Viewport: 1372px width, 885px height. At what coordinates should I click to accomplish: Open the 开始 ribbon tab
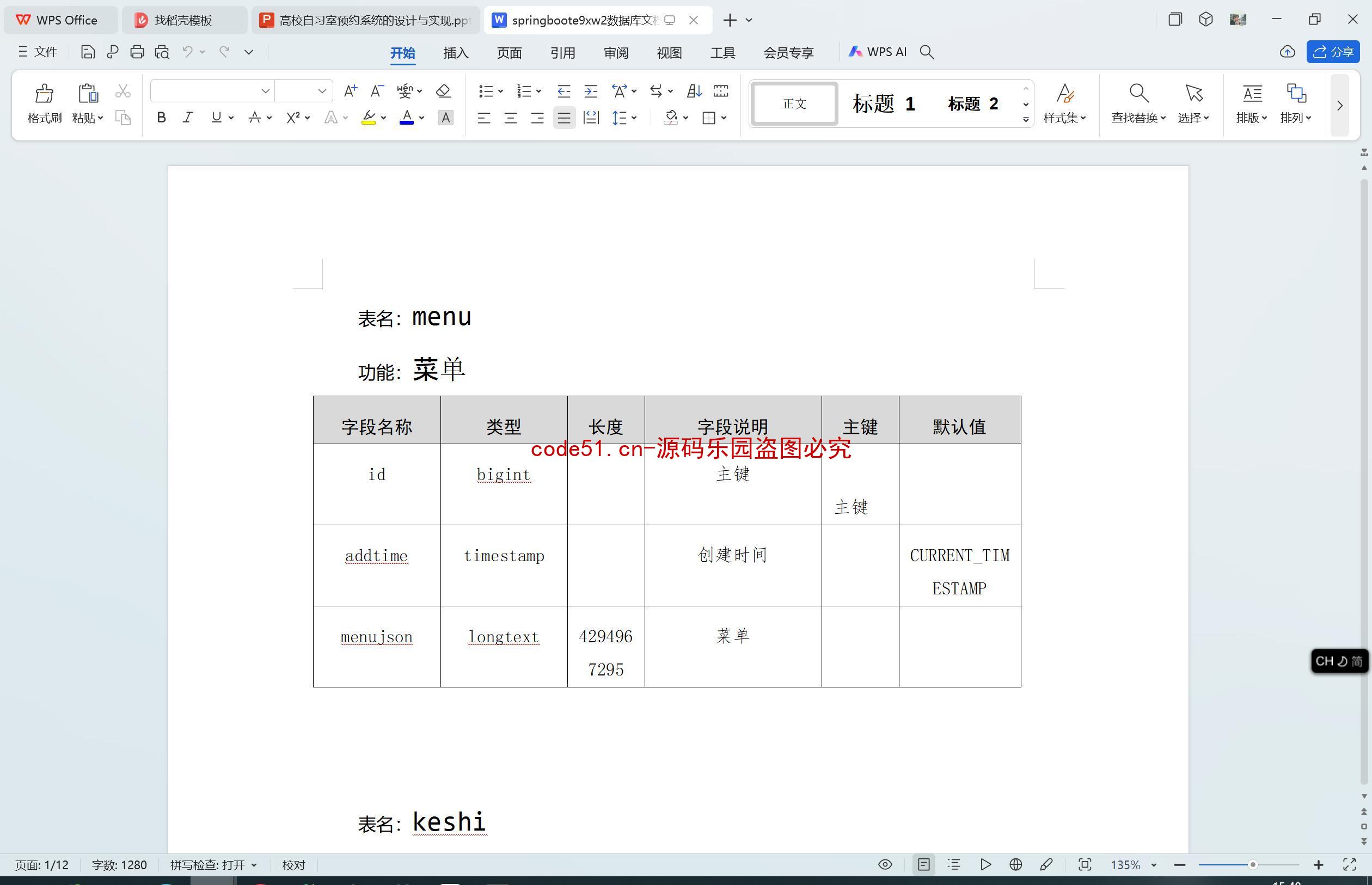(x=402, y=52)
